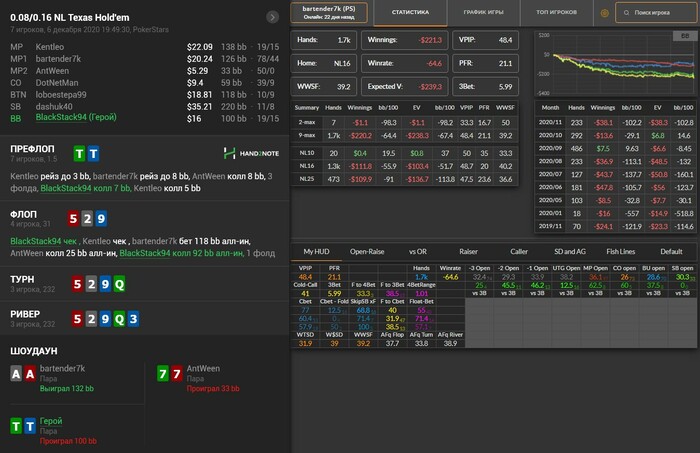Click the red 7 card at showdown
The height and width of the screenshot is (453, 700).
coord(177,374)
